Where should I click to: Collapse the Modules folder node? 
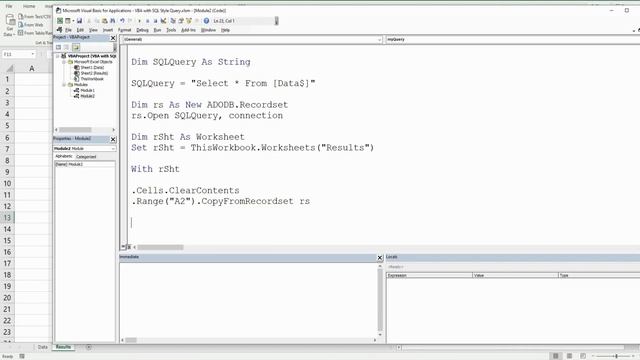point(64,84)
